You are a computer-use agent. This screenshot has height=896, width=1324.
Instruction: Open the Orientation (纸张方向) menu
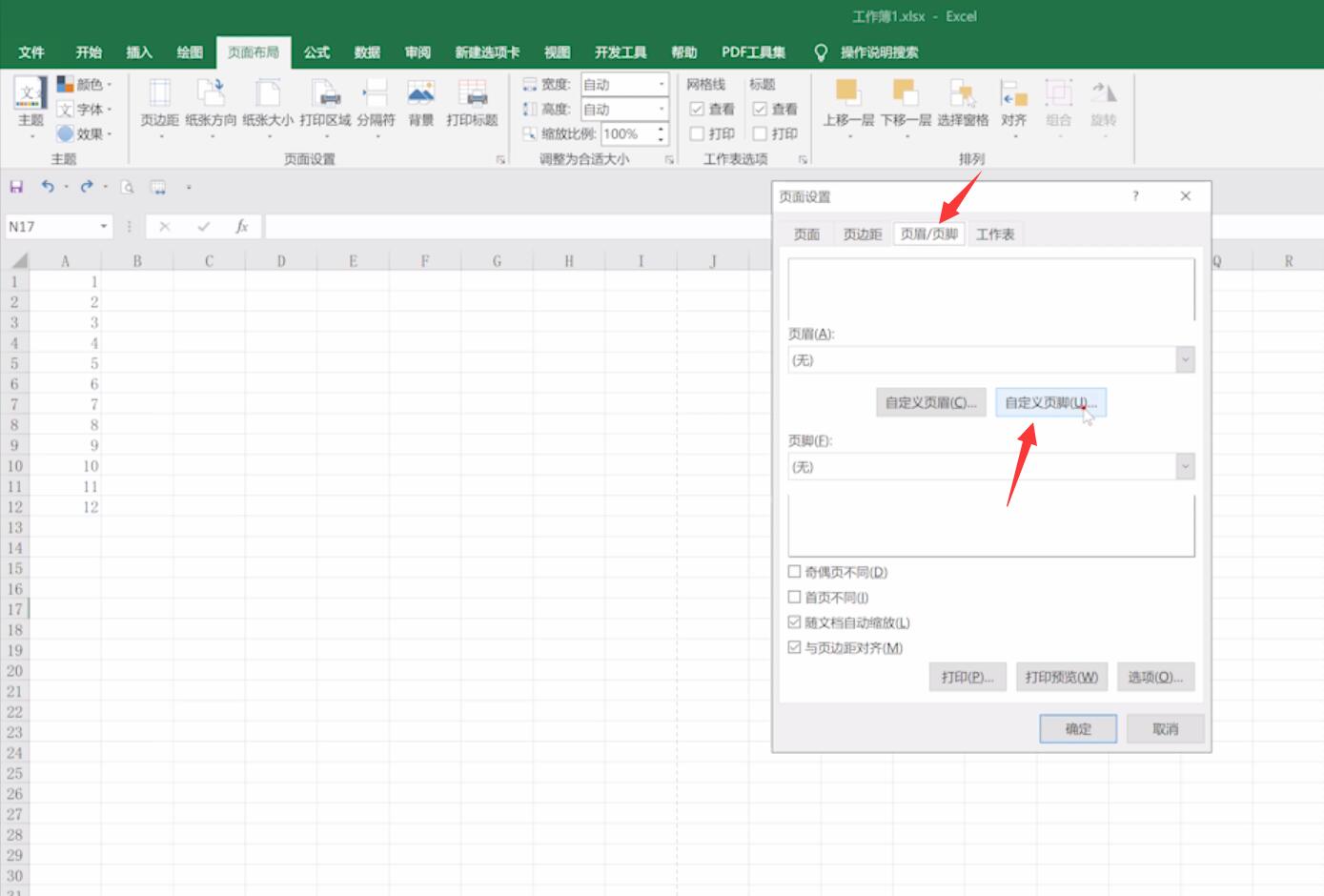[211, 107]
